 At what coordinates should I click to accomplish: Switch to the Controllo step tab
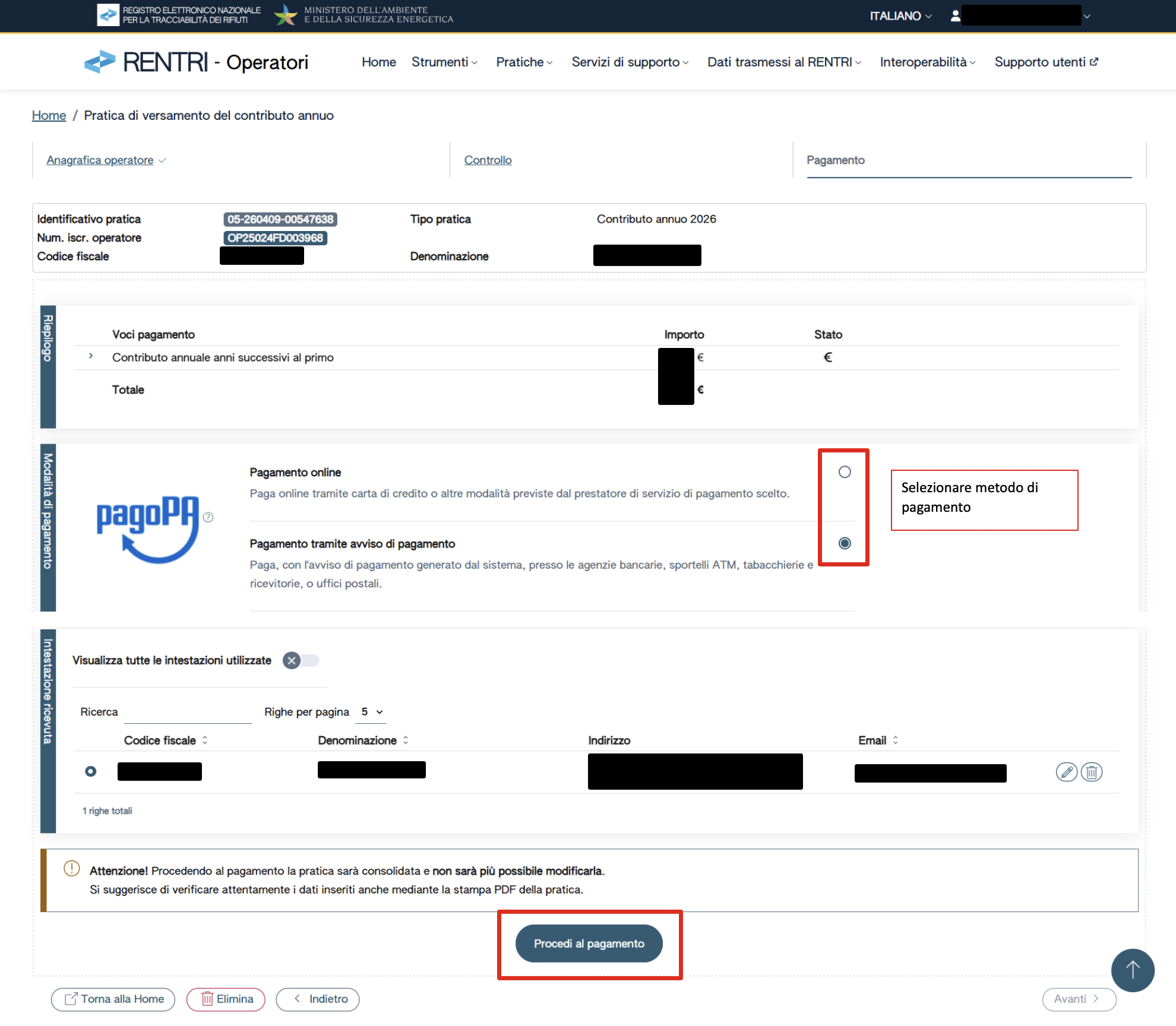pyautogui.click(x=488, y=160)
